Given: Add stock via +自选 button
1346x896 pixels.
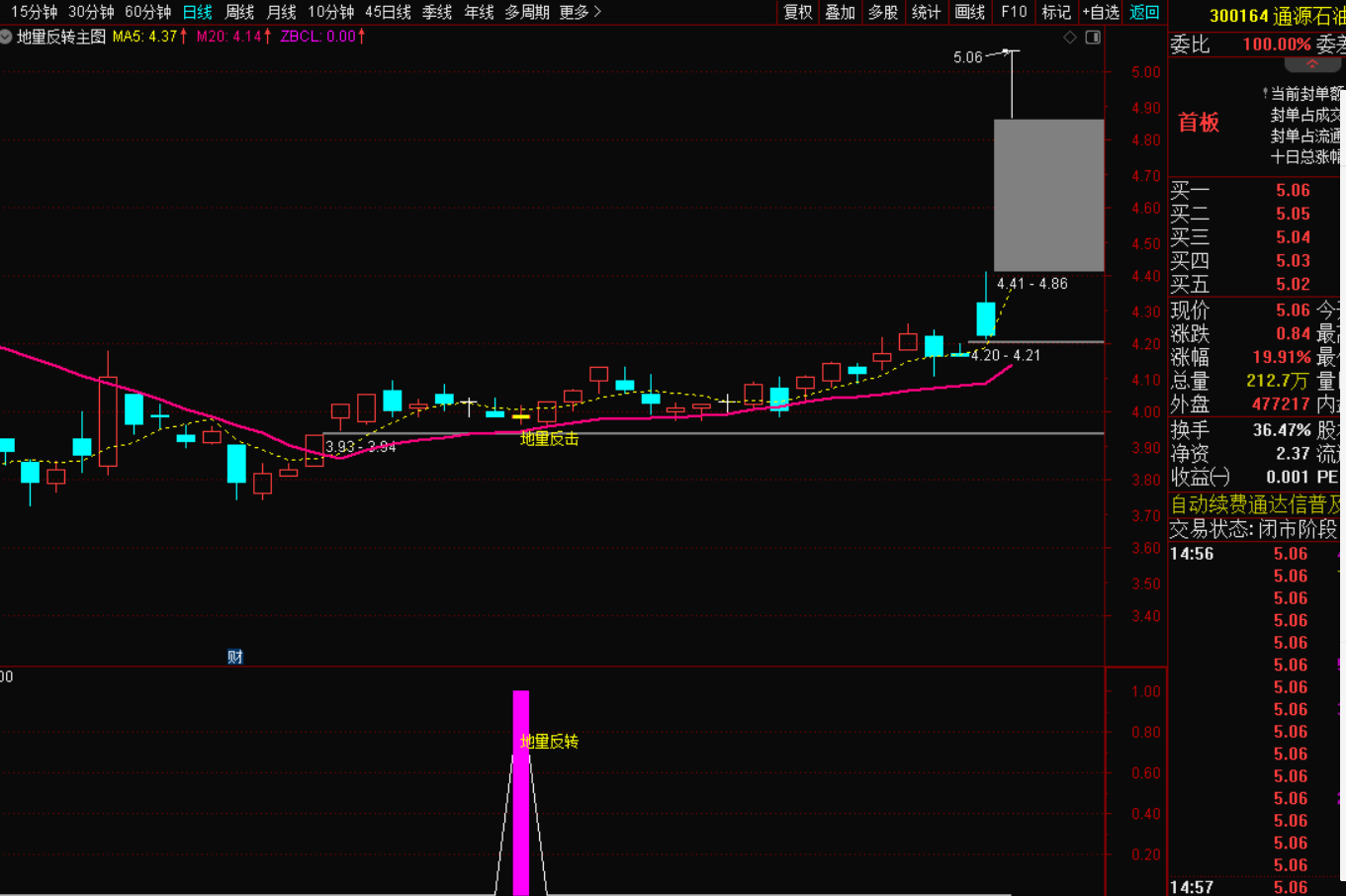Looking at the screenshot, I should [x=1101, y=12].
